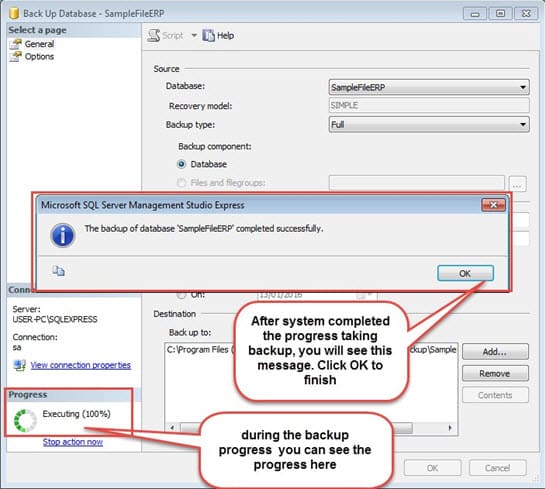Click the copy message icon in dialog
Viewport: 545px width, 489px height.
coord(58,271)
